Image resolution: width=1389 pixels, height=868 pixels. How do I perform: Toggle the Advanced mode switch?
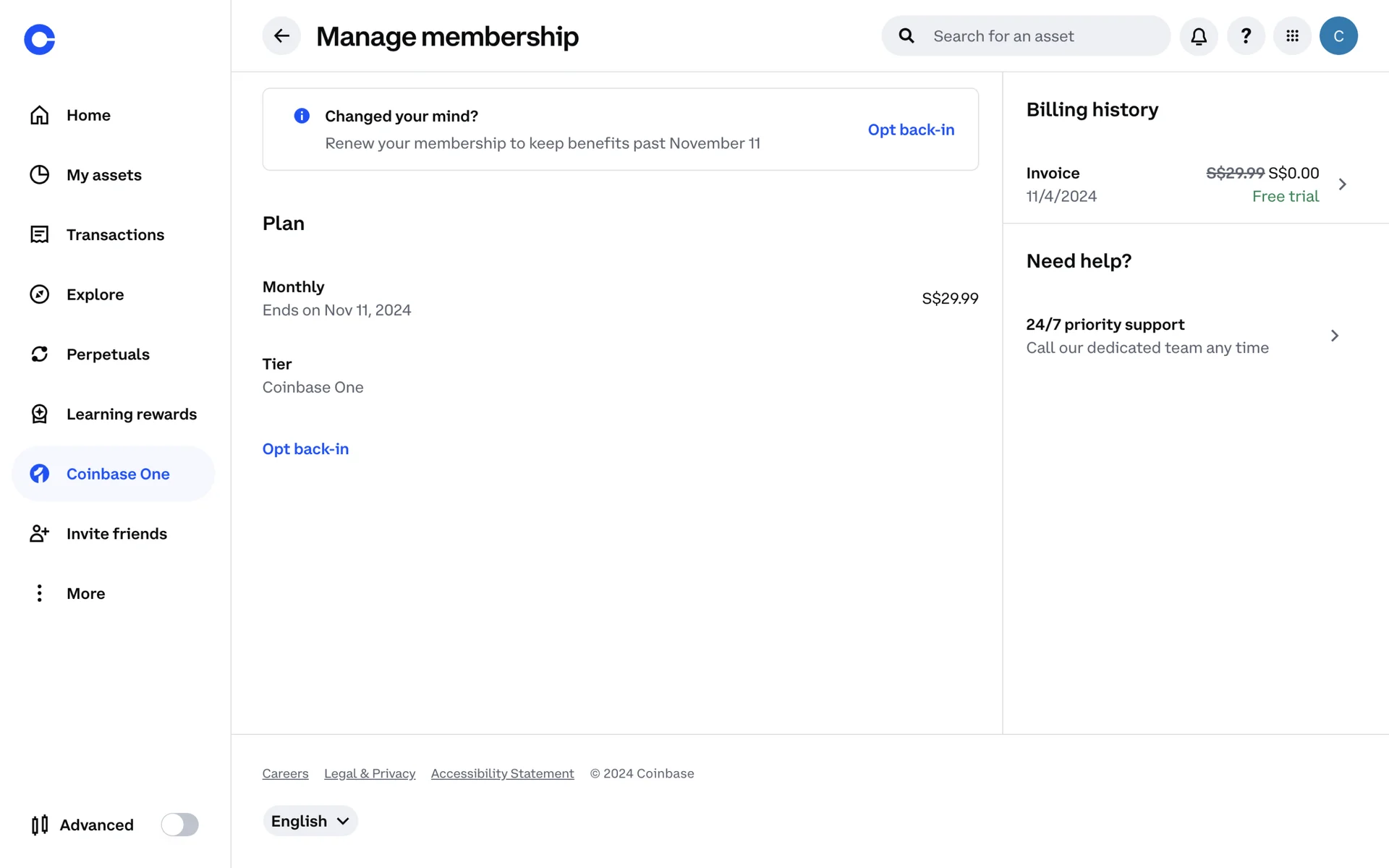click(x=179, y=825)
